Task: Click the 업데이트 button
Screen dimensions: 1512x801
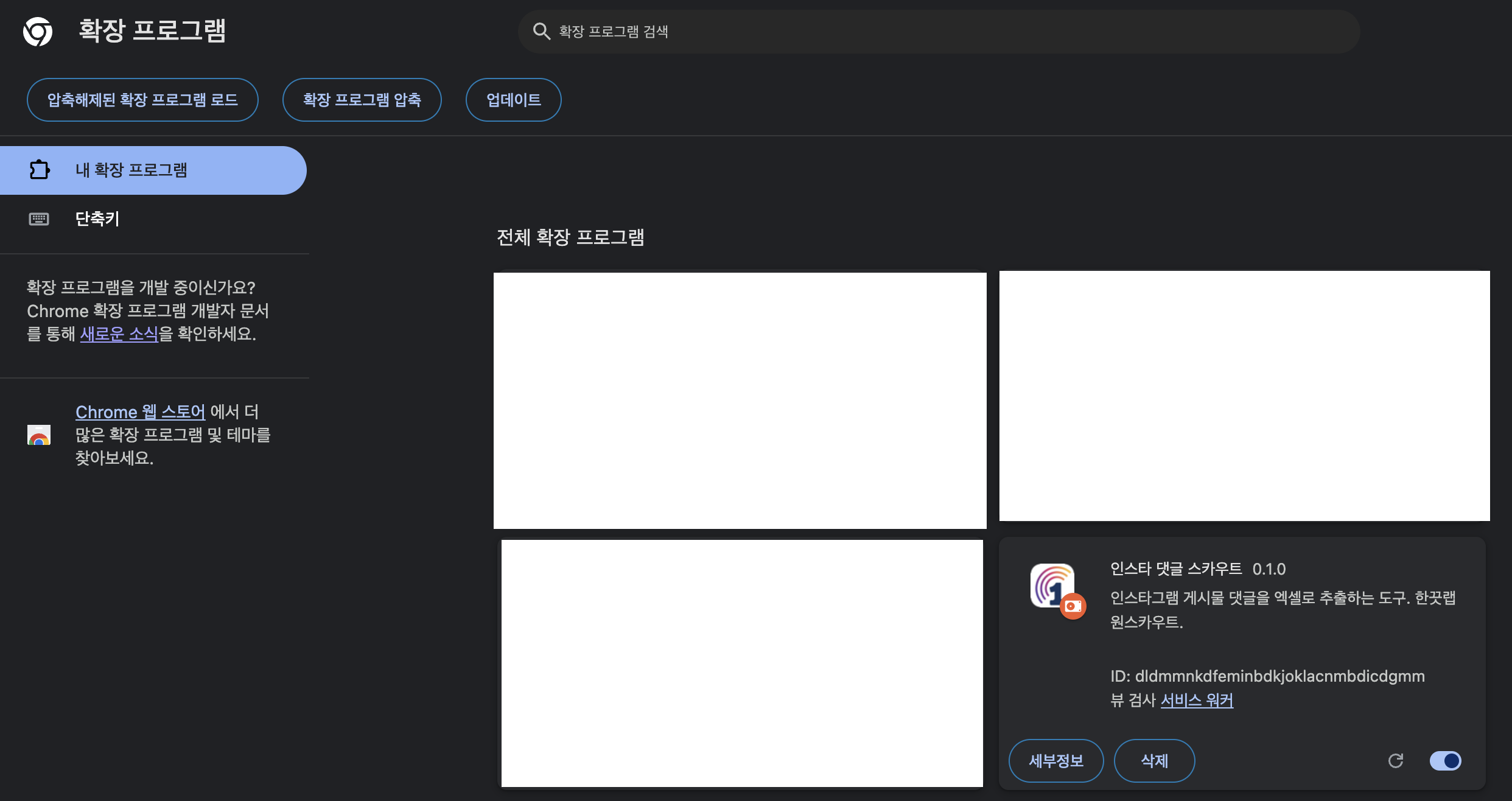Action: click(x=513, y=100)
